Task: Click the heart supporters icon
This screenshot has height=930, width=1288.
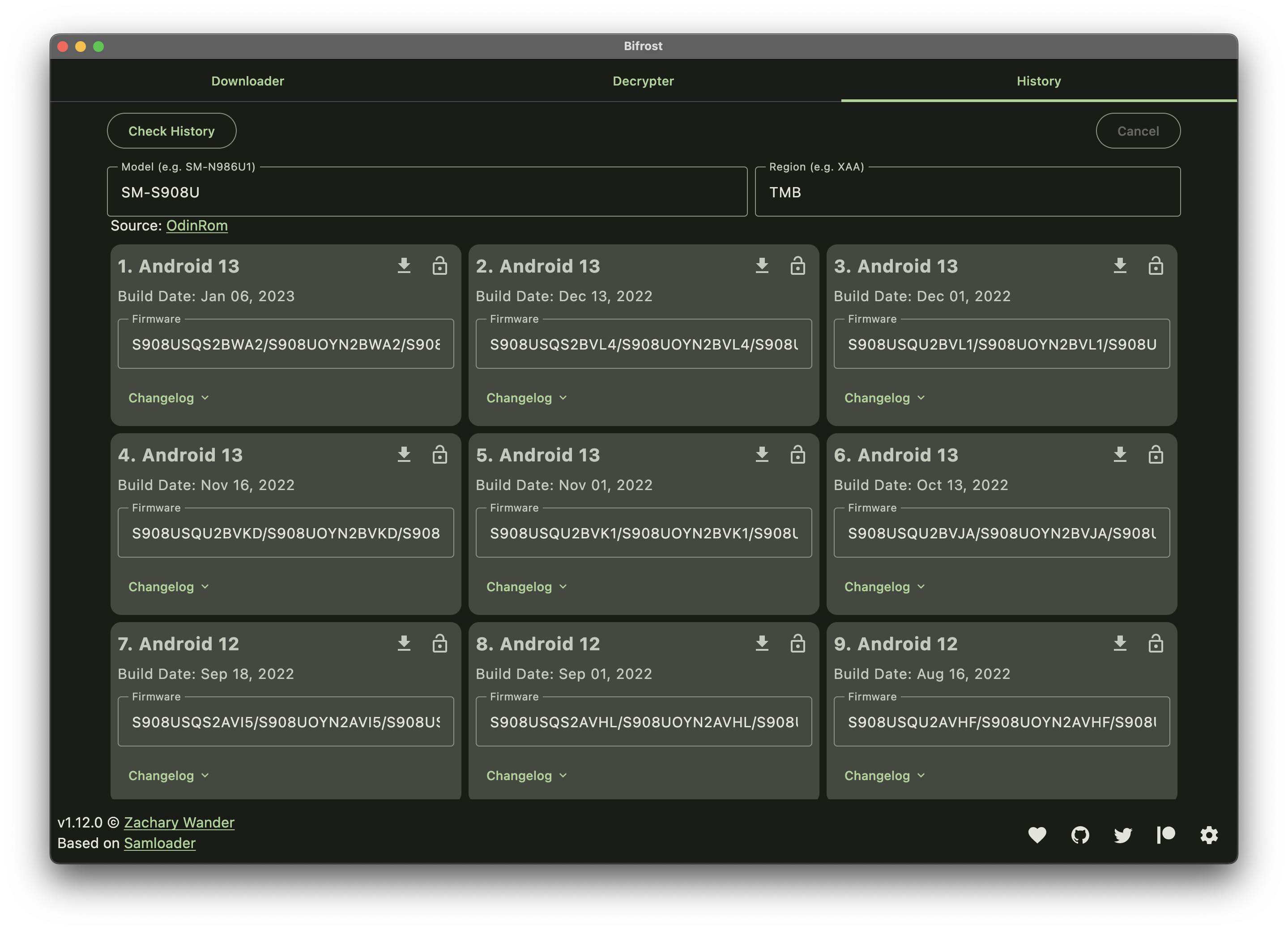Action: (1037, 835)
